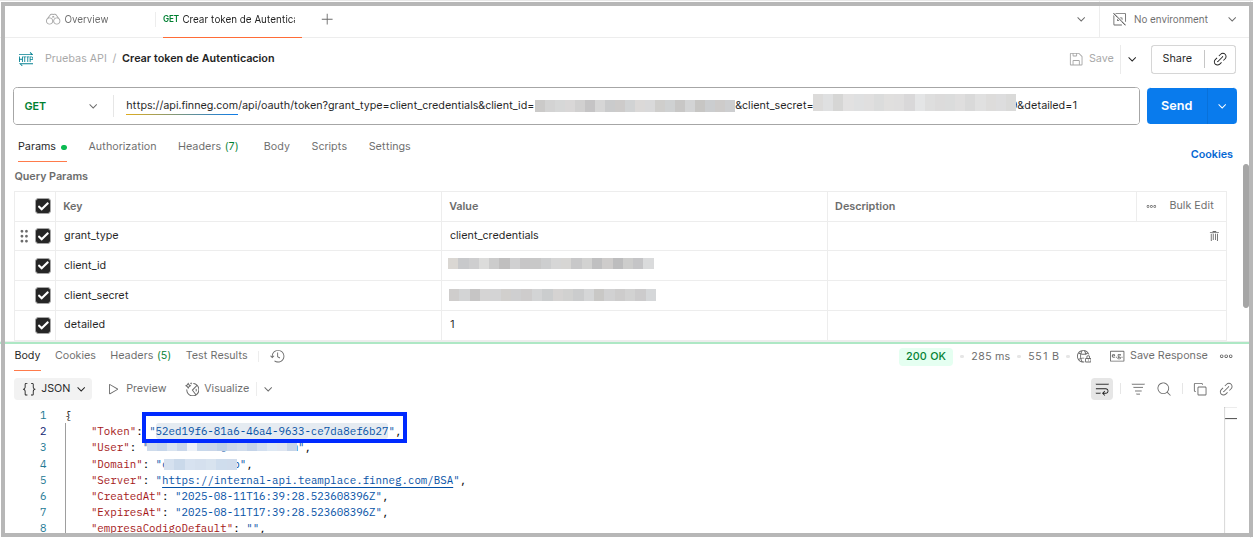Click into the request URL field
The width and height of the screenshot is (1253, 538).
626,106
